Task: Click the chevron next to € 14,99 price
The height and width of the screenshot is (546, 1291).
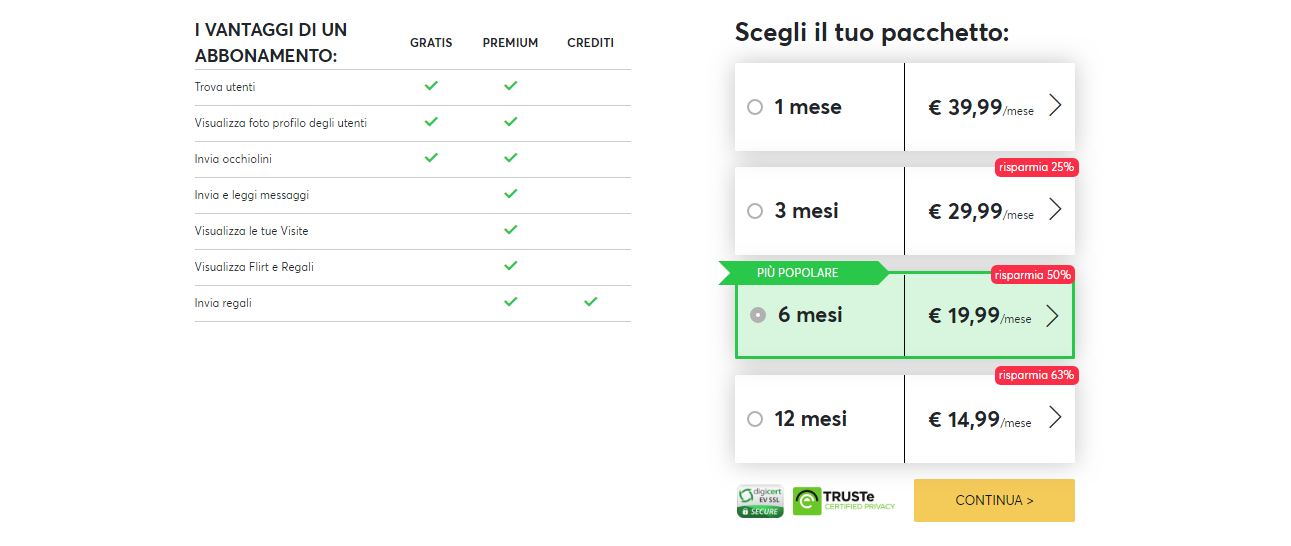Action: (1054, 418)
